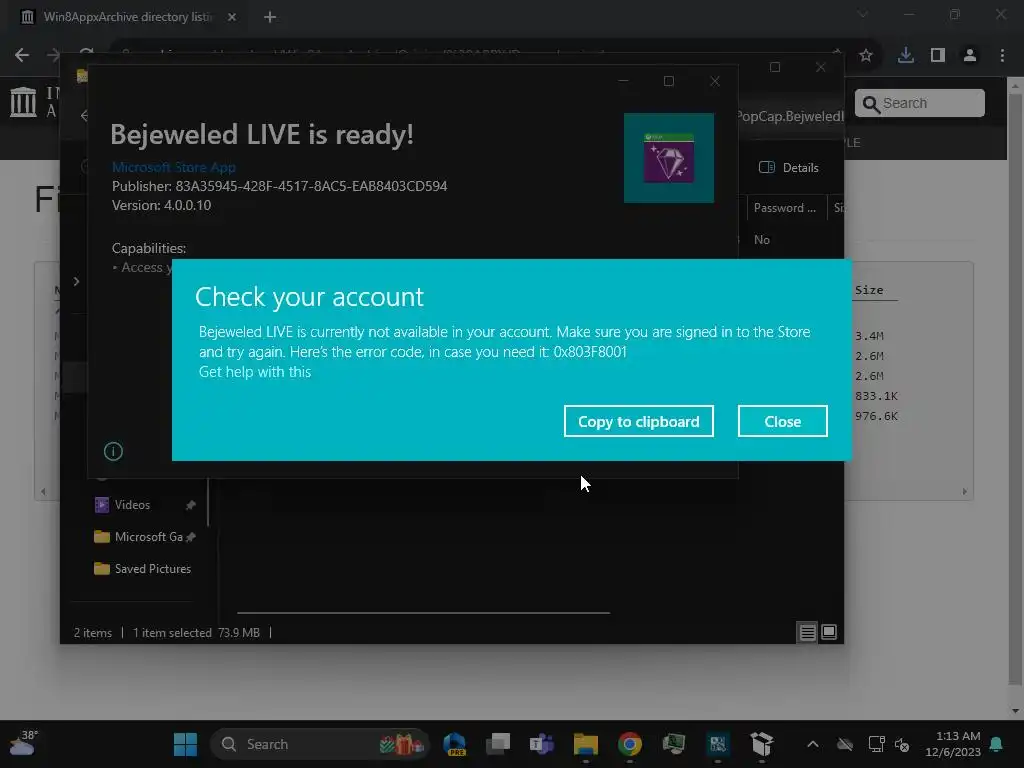The image size is (1024, 768).
Task: Click the info circle icon in installer
Action: 113,451
